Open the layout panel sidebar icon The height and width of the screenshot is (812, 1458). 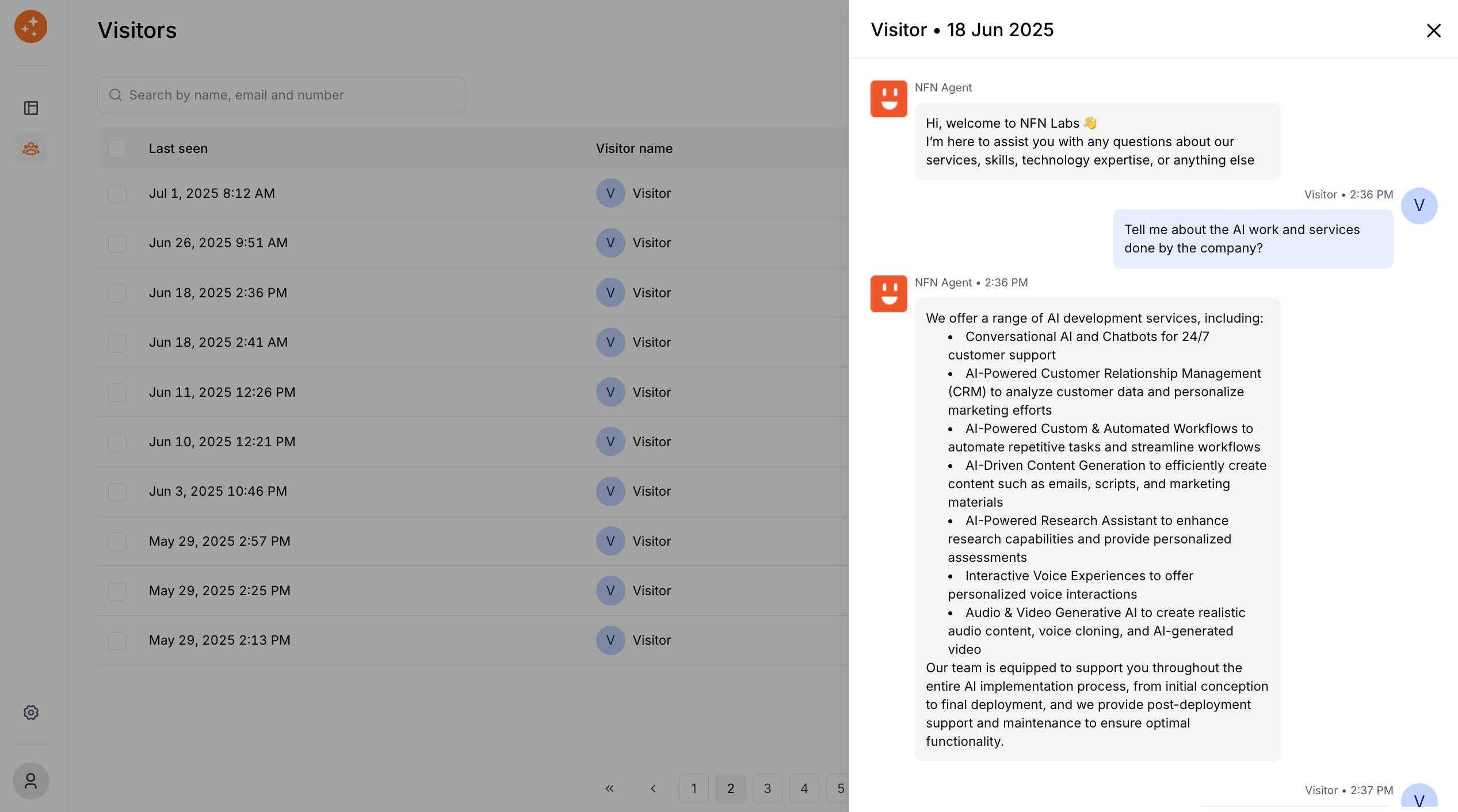click(x=30, y=108)
